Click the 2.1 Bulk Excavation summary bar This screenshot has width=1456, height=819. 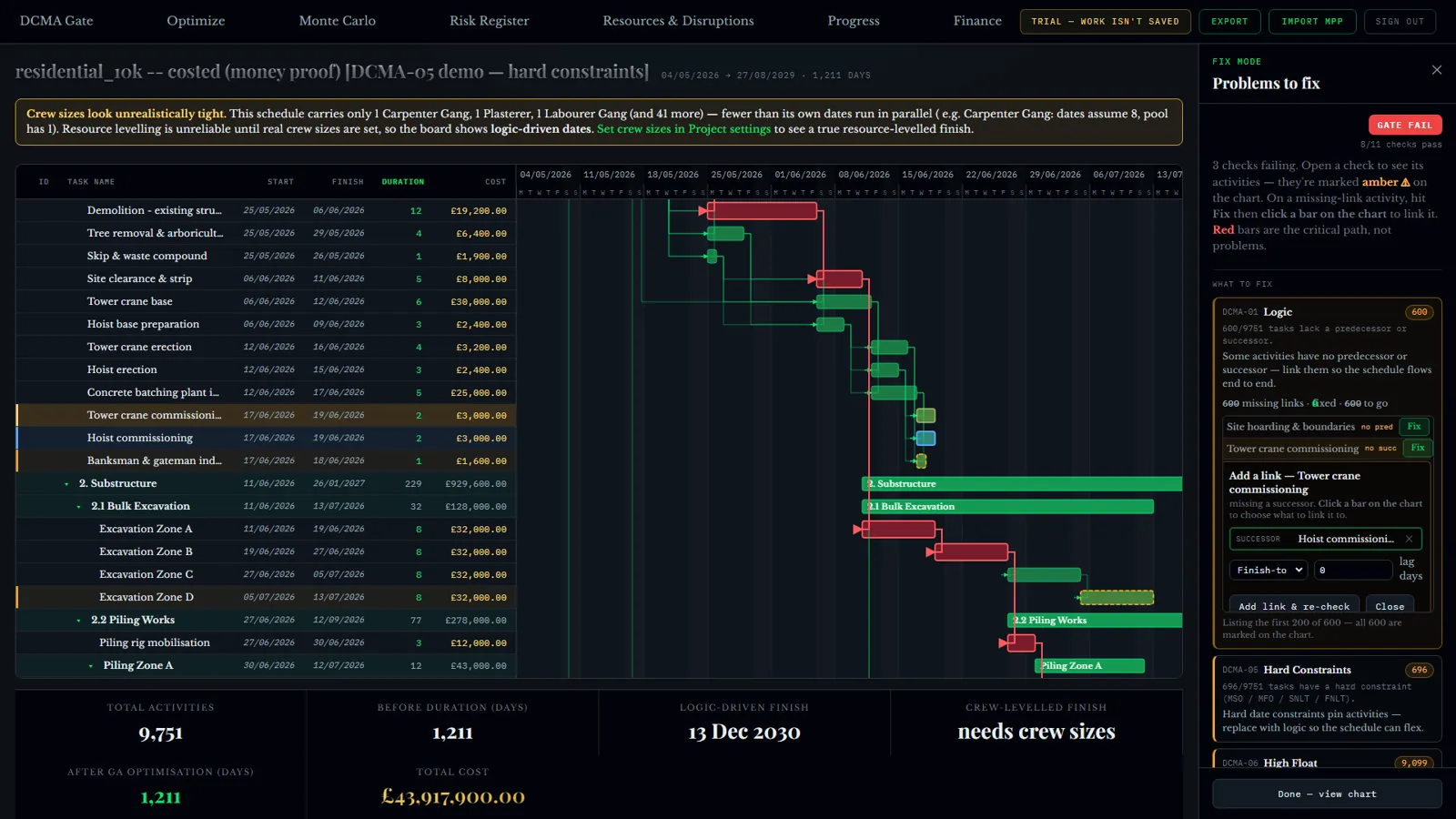[1007, 507]
